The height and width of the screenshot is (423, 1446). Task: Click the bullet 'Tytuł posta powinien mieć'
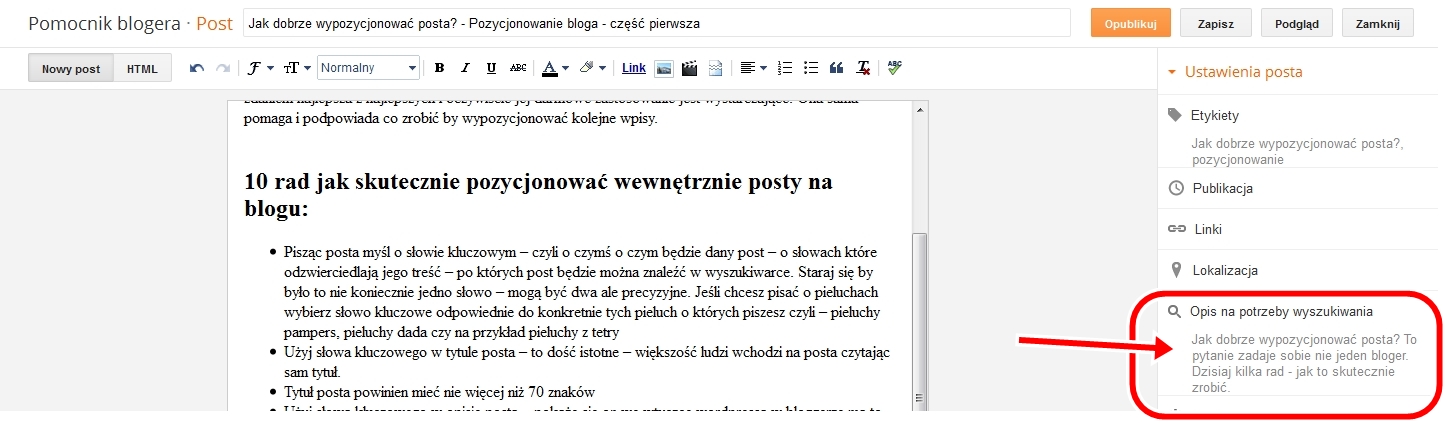(440, 391)
